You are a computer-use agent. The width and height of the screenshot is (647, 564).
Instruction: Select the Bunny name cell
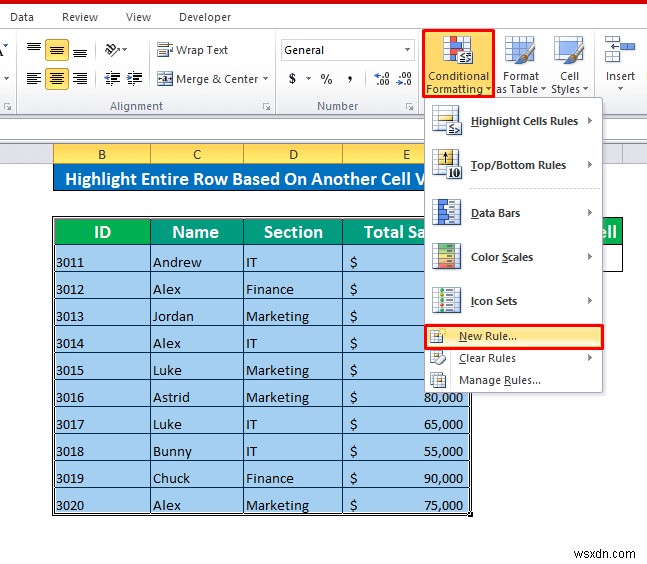click(x=197, y=447)
